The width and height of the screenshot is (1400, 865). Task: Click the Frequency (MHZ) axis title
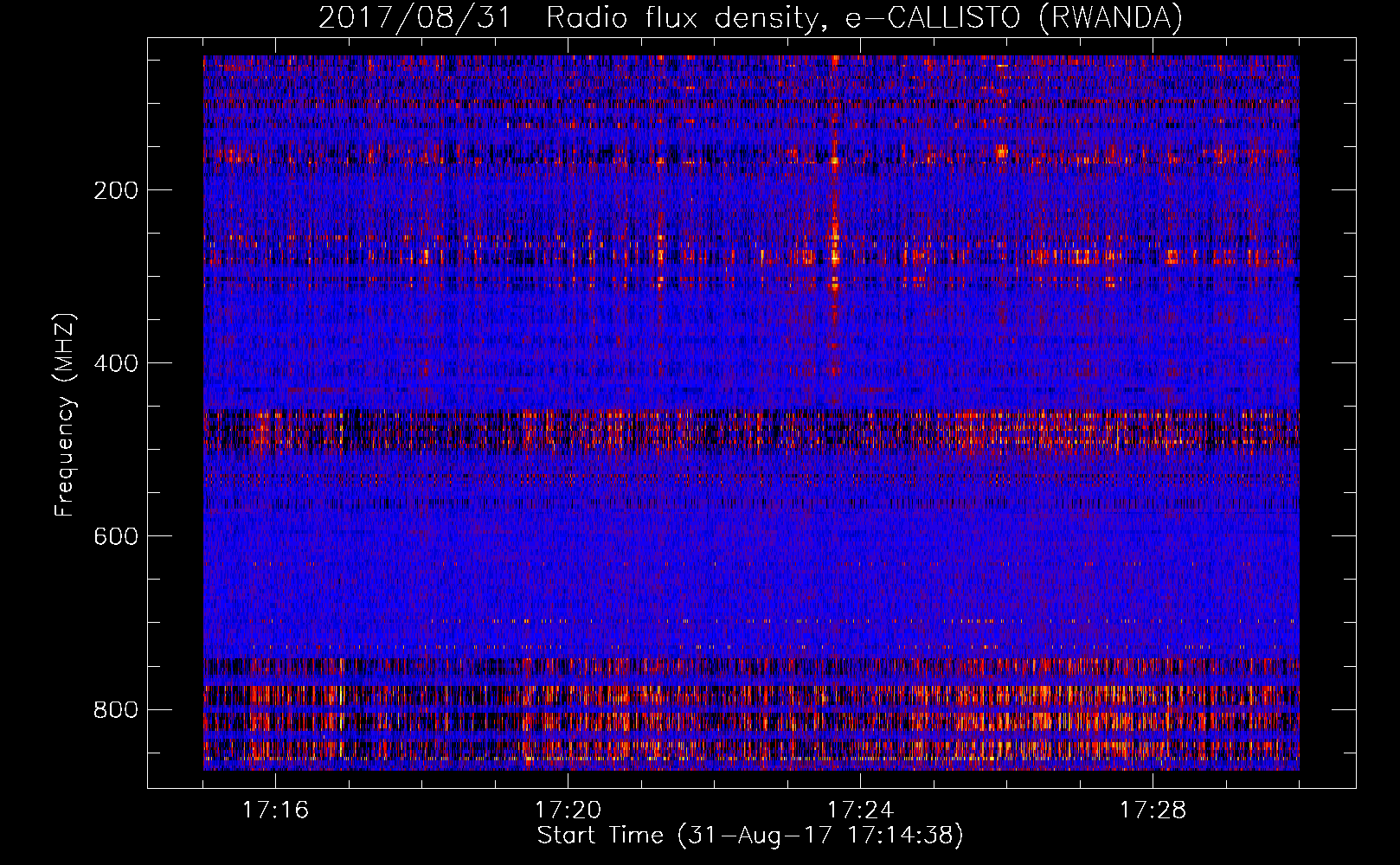66,414
